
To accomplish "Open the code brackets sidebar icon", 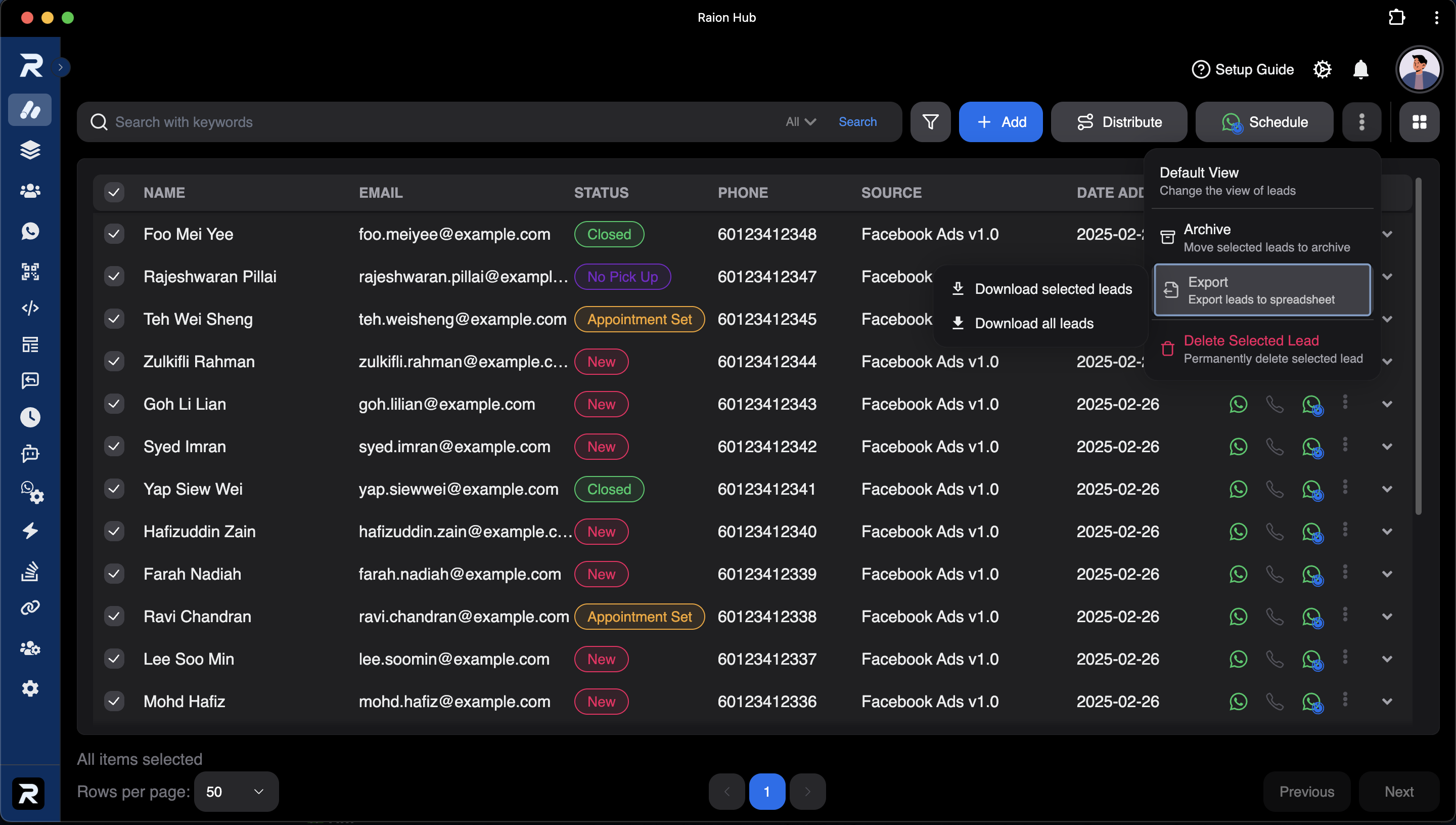I will tap(30, 308).
